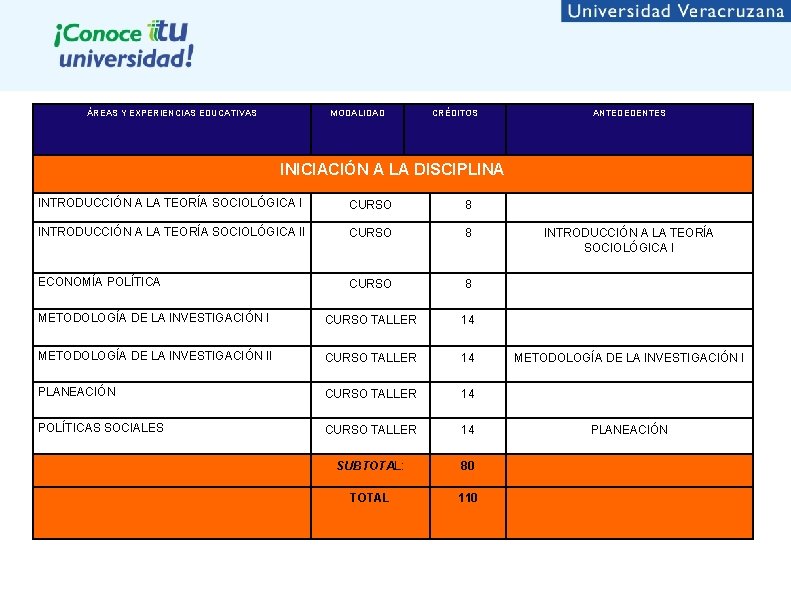Click credits 14 for Metodología de la Investigación II
Viewport: 791px width, 612px height.
468,358
